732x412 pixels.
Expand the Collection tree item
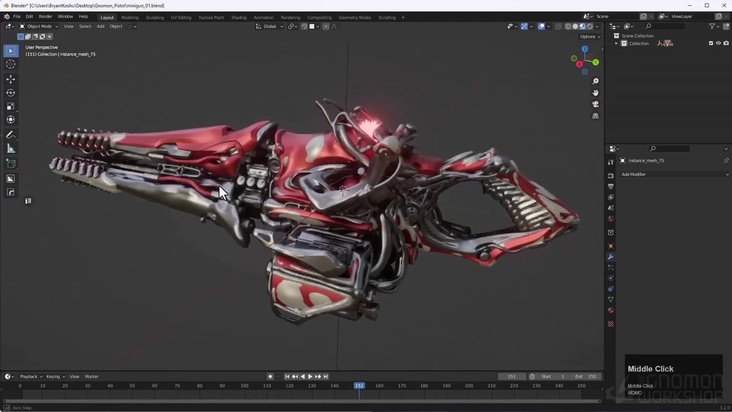[617, 43]
